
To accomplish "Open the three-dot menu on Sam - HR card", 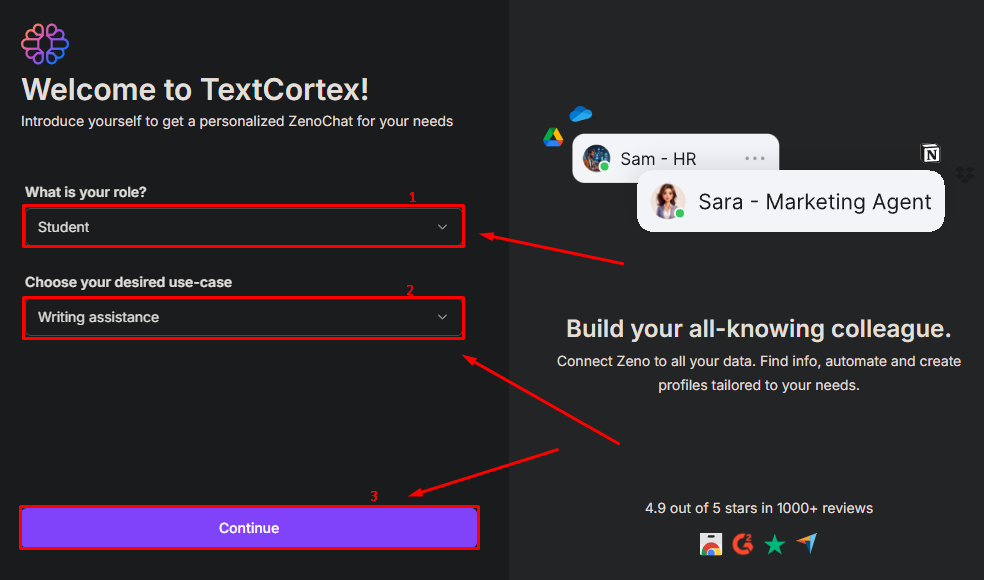I will pos(754,158).
